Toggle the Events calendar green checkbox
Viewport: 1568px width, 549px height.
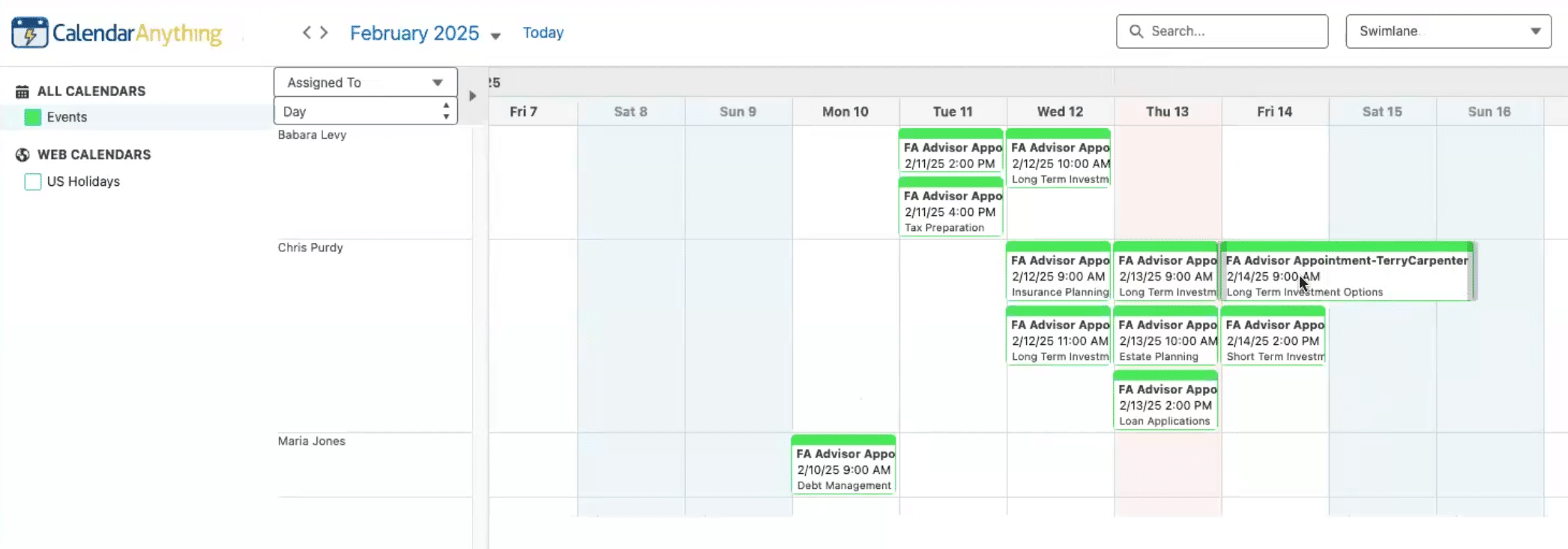click(x=33, y=117)
